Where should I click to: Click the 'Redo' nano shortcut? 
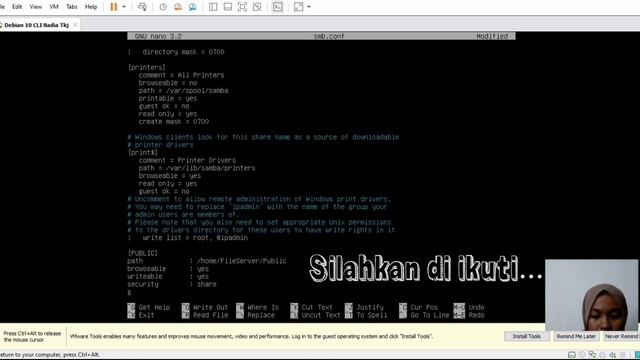pos(469,315)
